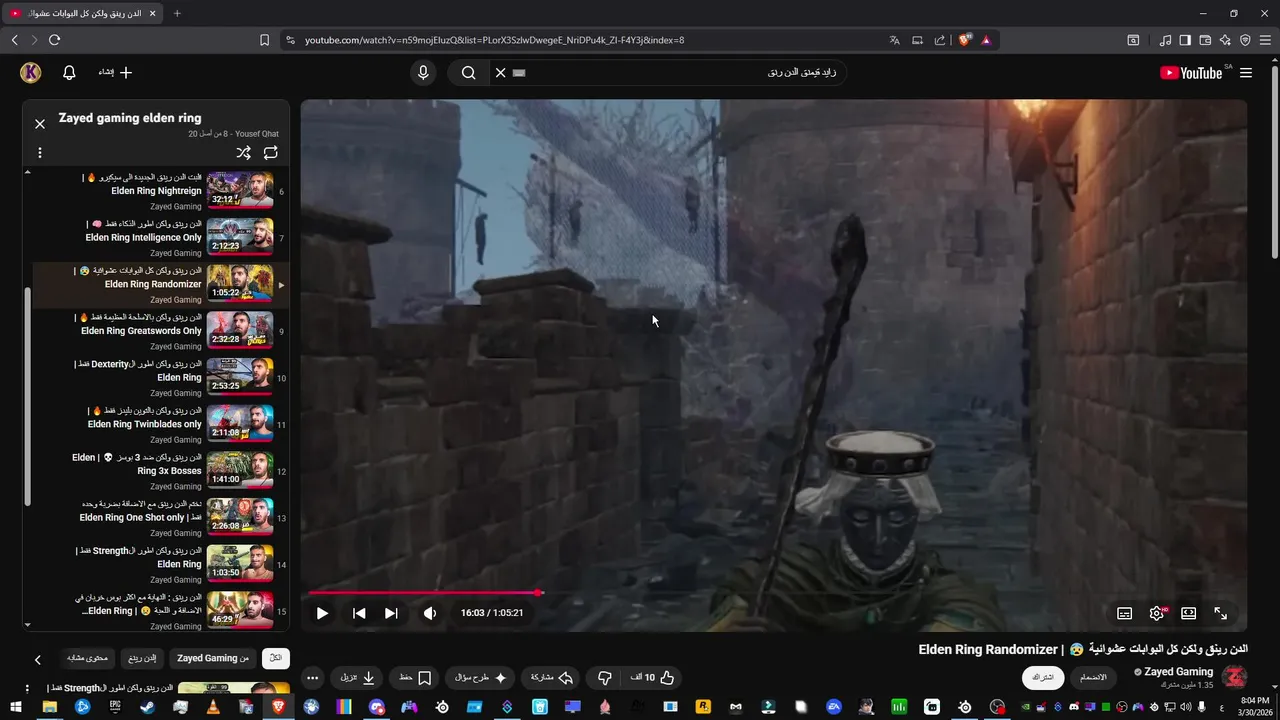Viewport: 1280px width, 720px height.
Task: Join Zayed Gaming channel (الانضمام)
Action: click(x=1093, y=678)
